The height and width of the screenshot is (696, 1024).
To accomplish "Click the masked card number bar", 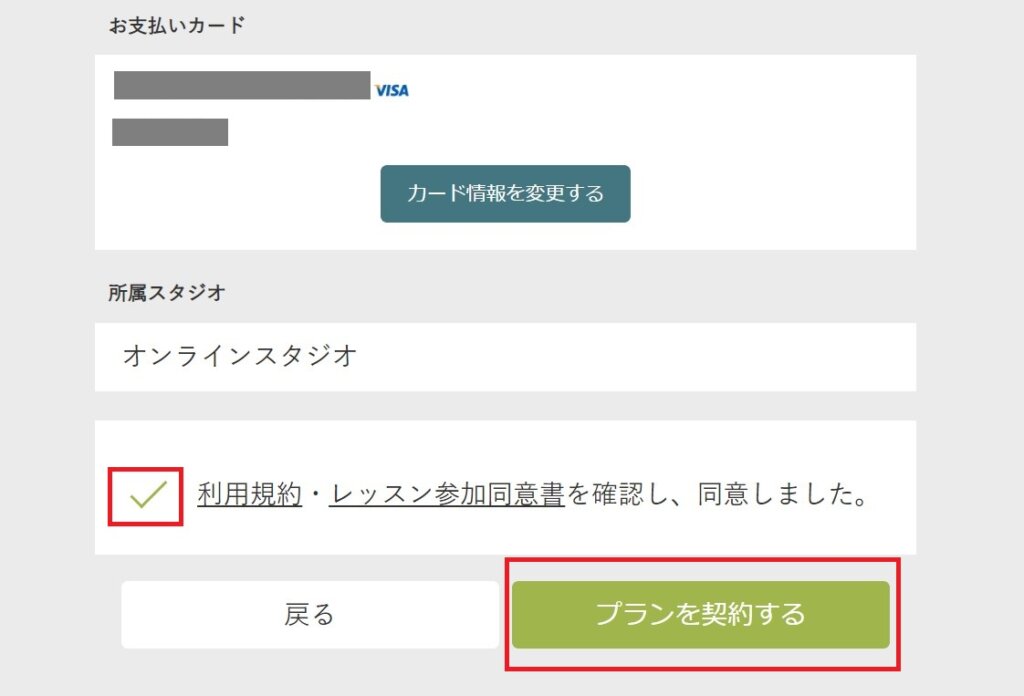I will click(x=242, y=86).
